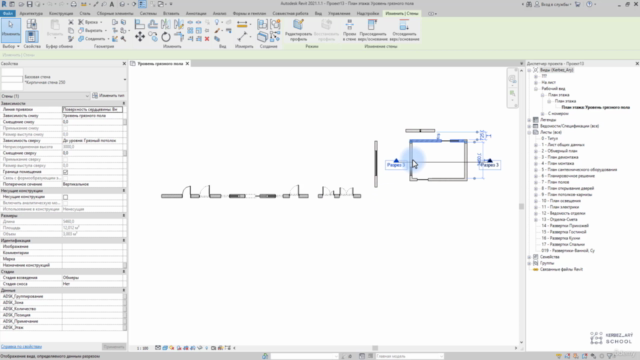640x360 pixels.
Task: Click the Align tool icon
Action: [x=140, y=24]
